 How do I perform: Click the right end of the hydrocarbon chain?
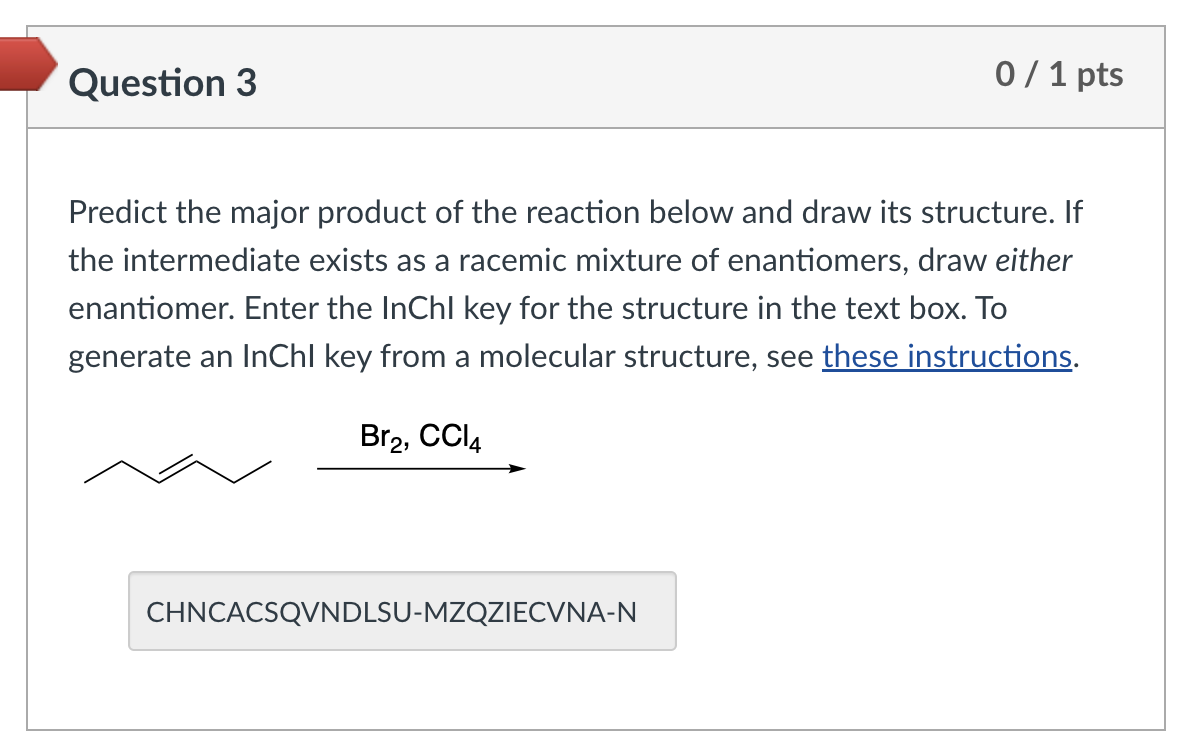(x=268, y=462)
